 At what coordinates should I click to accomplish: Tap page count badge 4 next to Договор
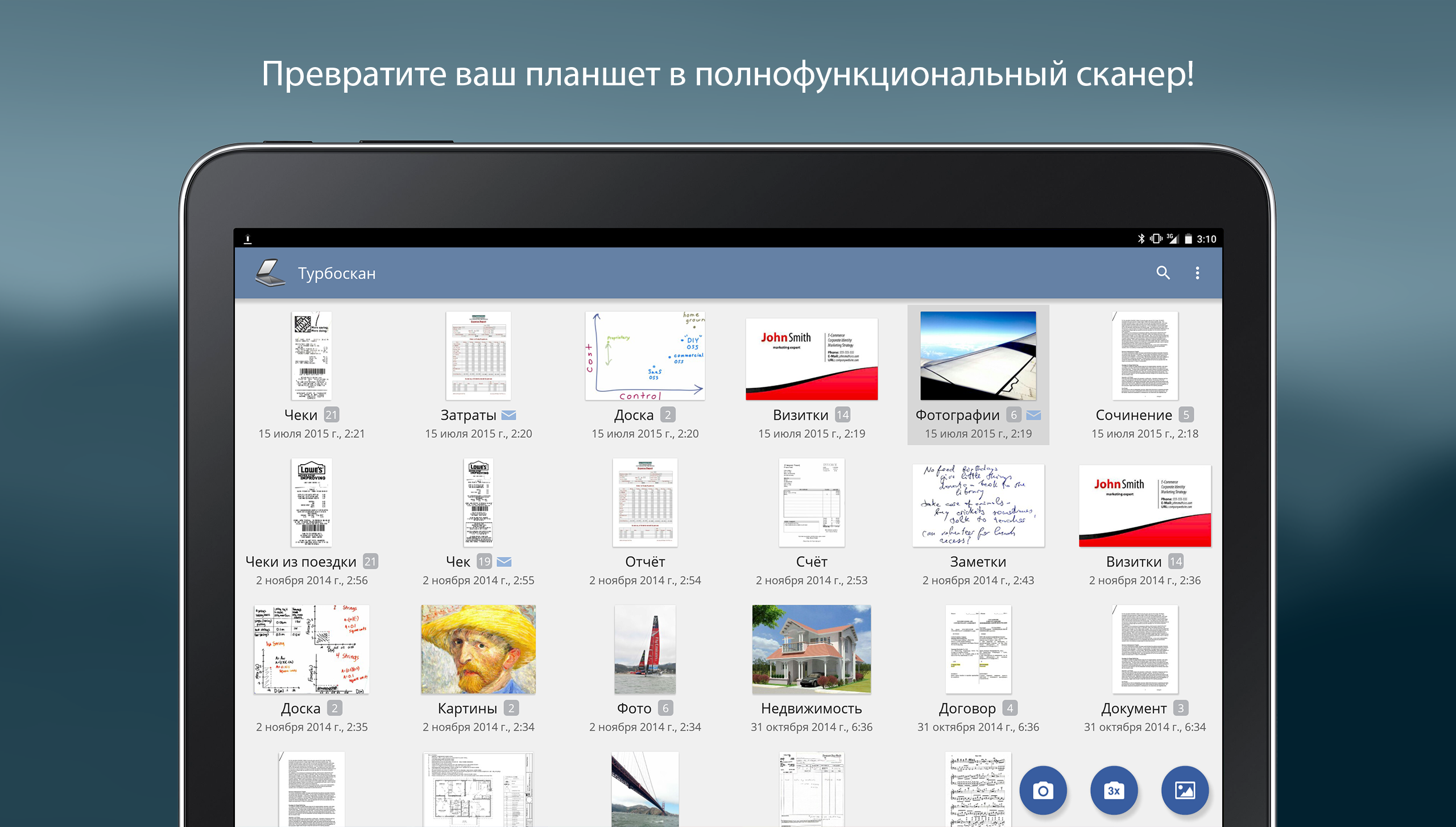(1010, 708)
